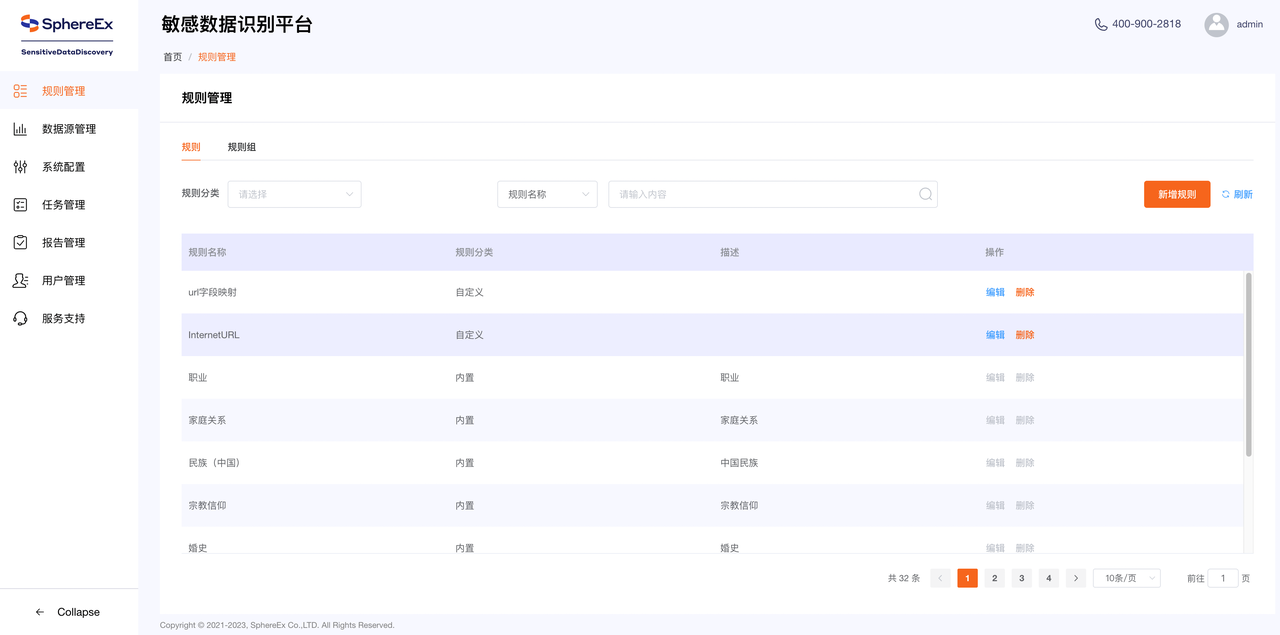Viewport: 1280px width, 635px height.
Task: Click the 服务支持 headset icon
Action: (20, 319)
